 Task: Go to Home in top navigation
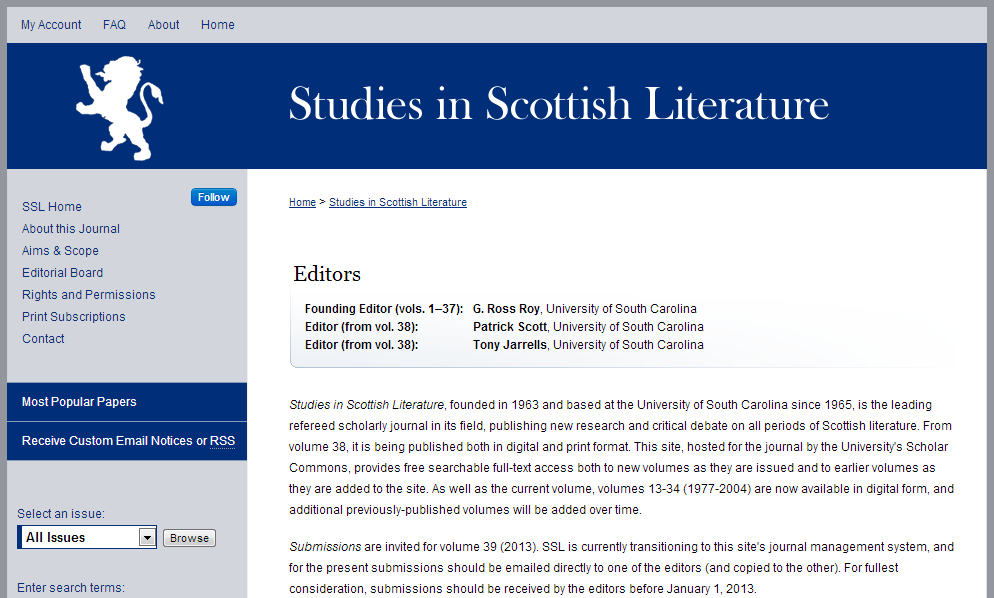pyautogui.click(x=217, y=25)
